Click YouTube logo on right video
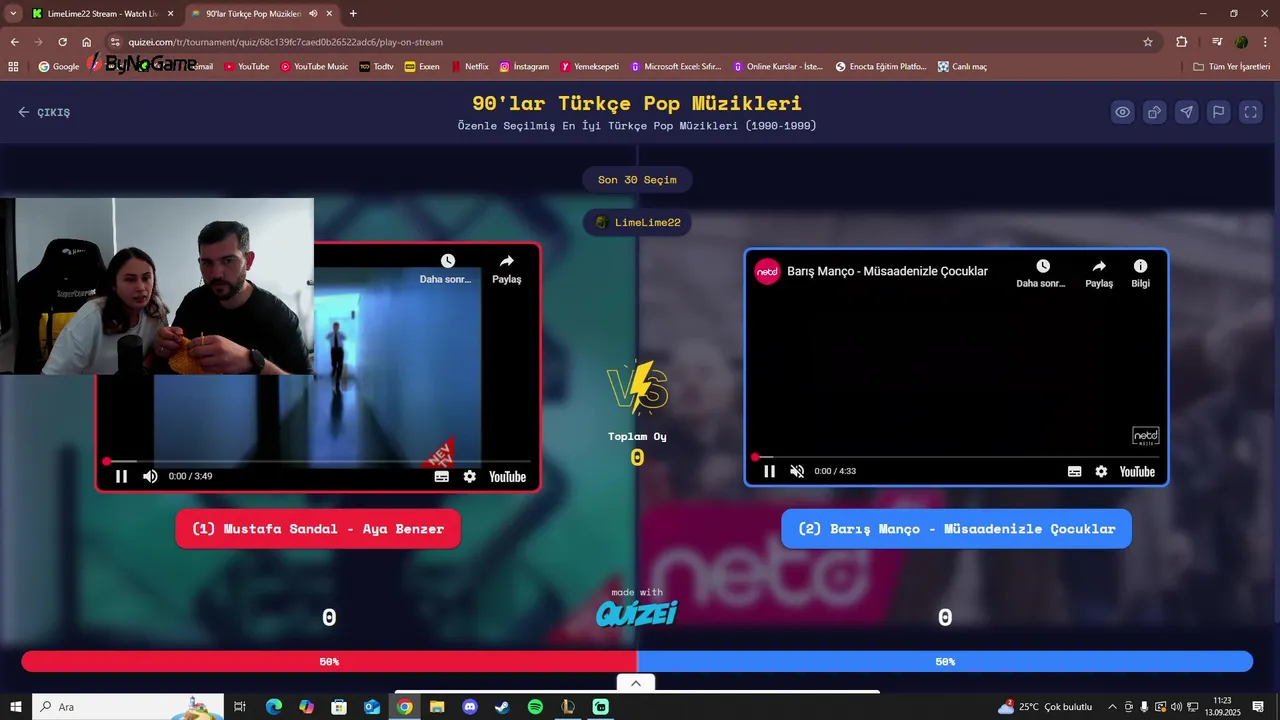 click(1137, 471)
